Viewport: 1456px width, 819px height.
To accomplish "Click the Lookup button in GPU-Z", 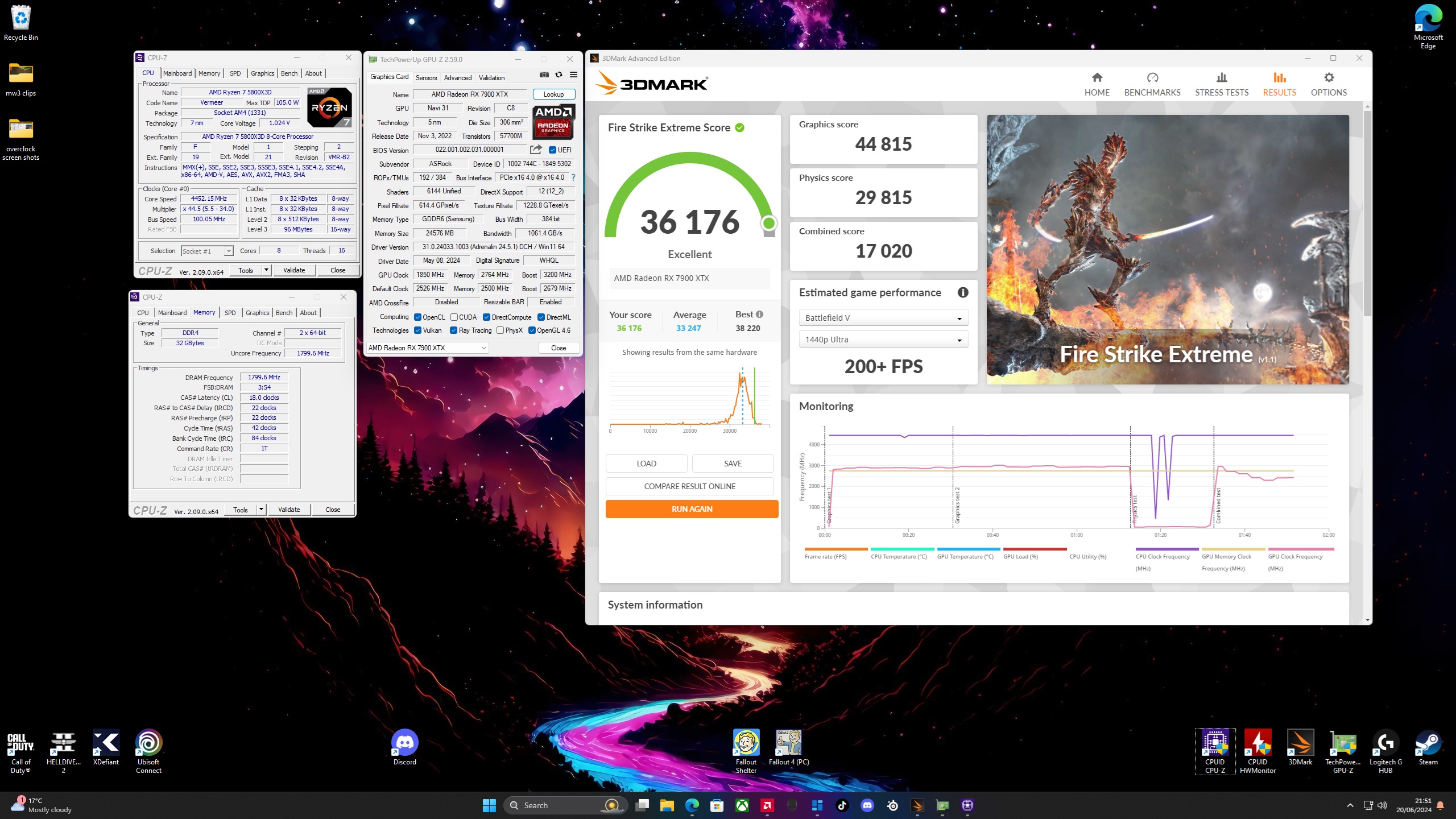I will coord(553,94).
